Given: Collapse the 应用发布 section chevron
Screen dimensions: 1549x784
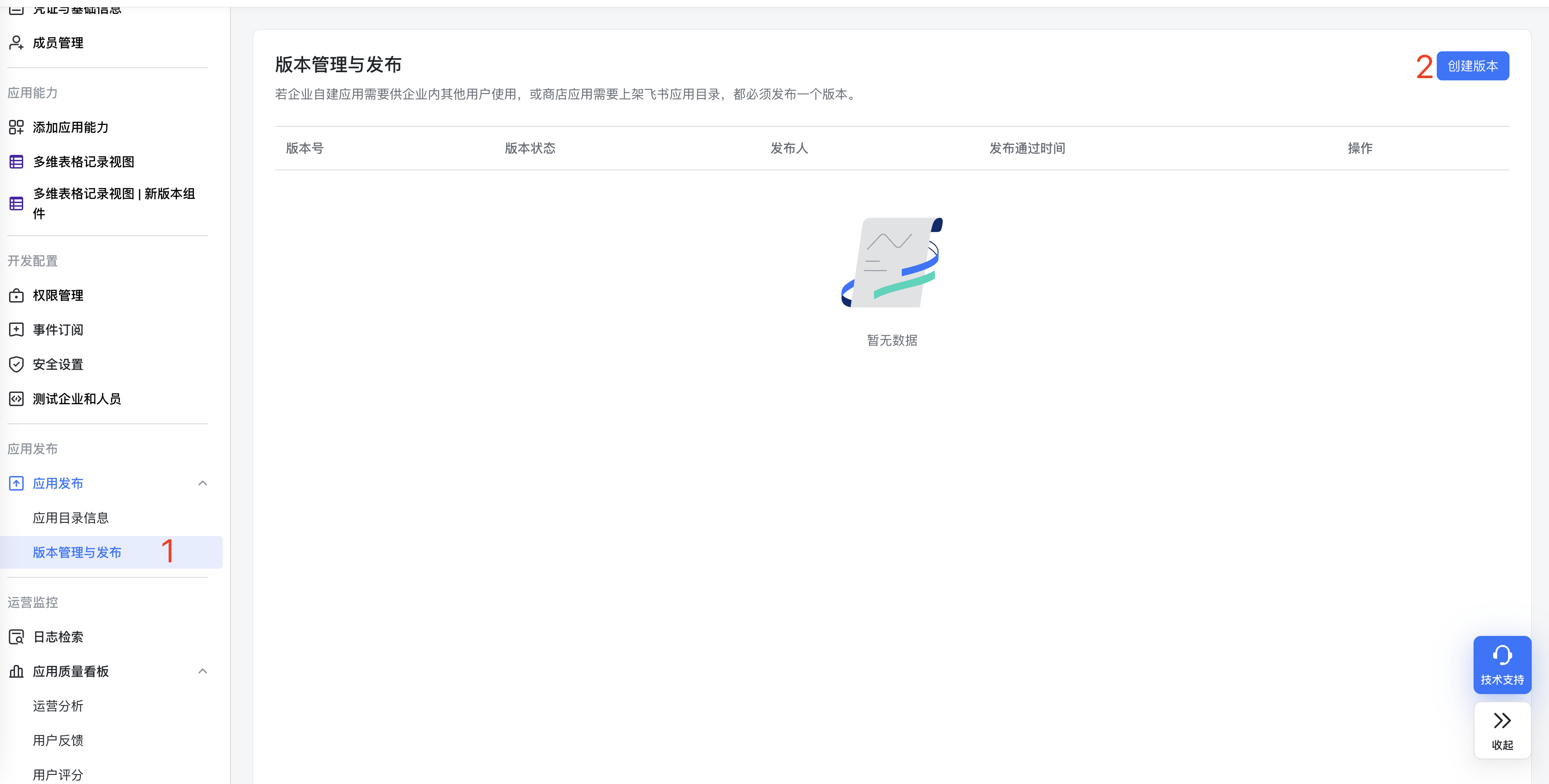Looking at the screenshot, I should tap(203, 483).
